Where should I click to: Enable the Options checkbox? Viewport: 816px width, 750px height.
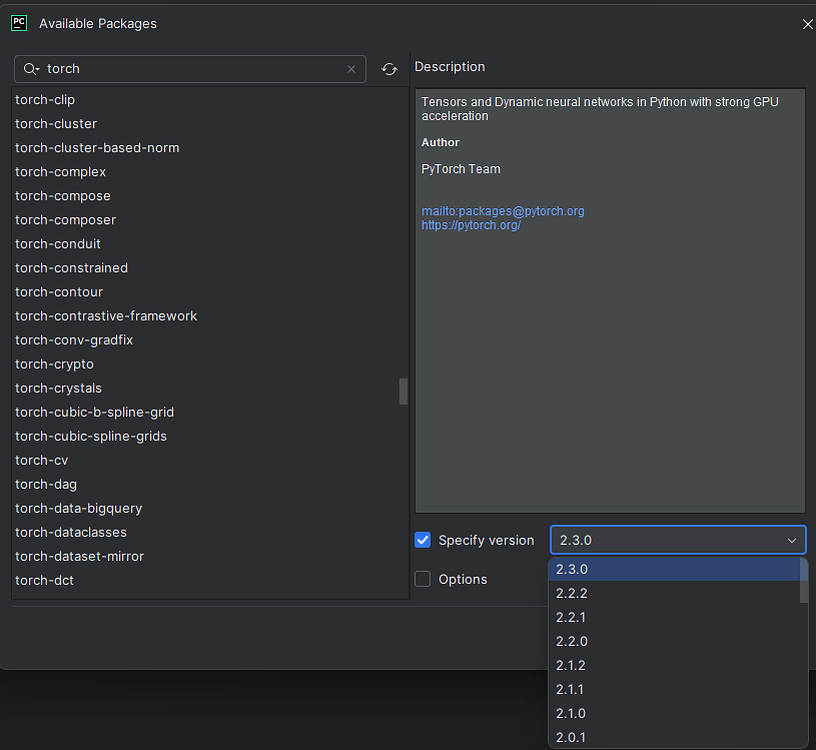(x=423, y=579)
